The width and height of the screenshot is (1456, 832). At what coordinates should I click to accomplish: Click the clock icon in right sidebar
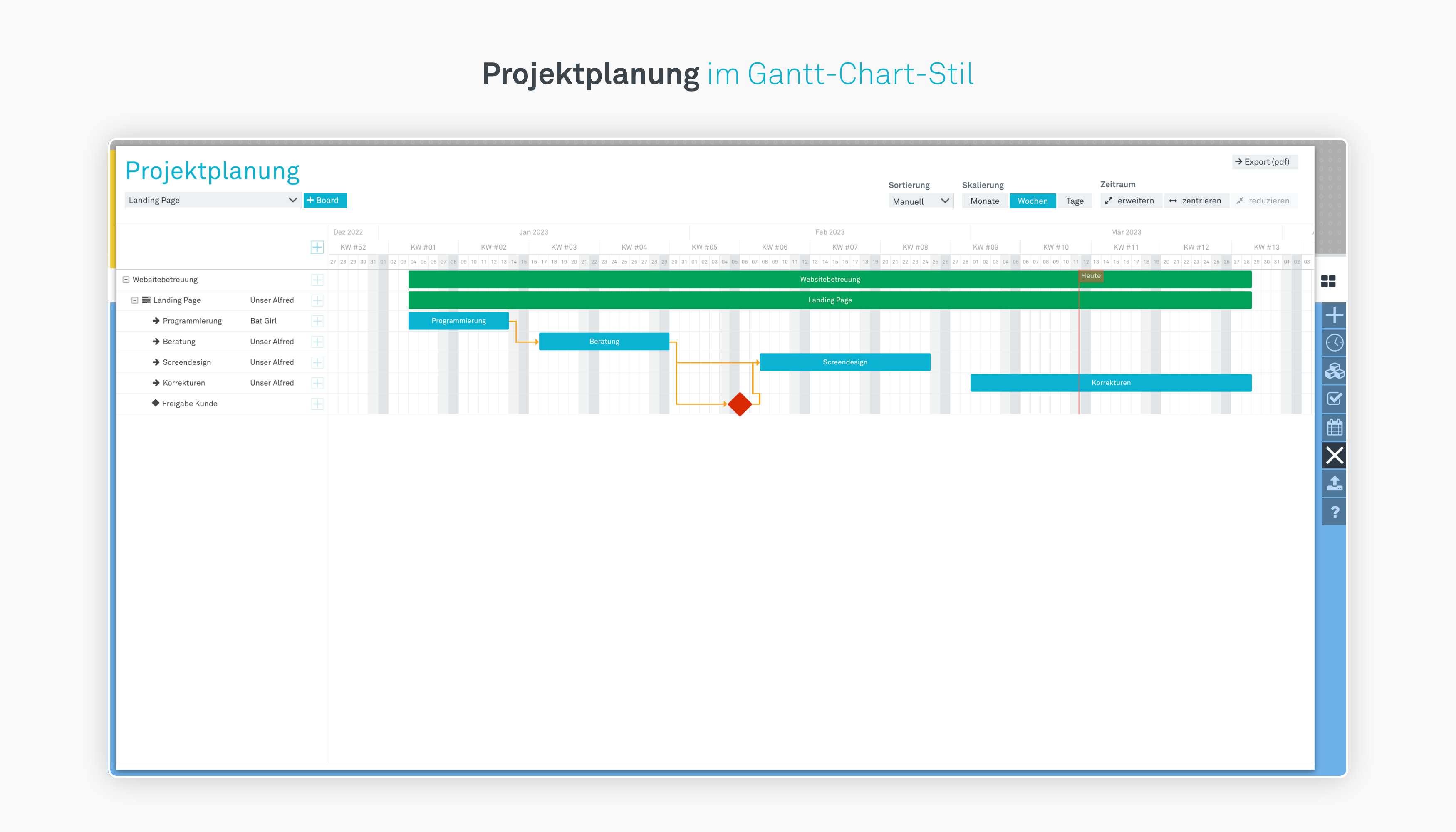pos(1334,343)
